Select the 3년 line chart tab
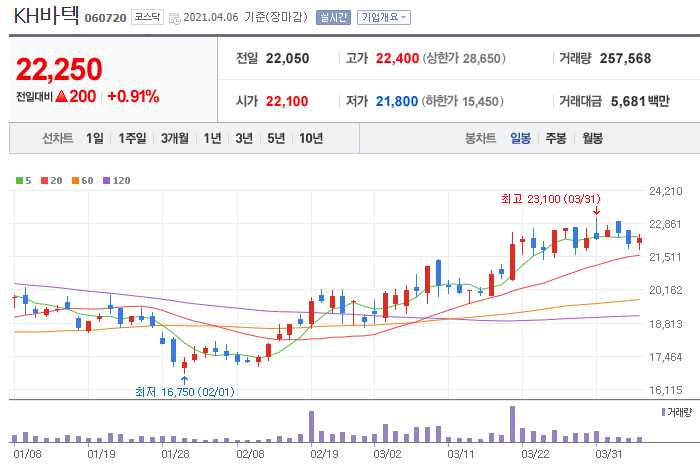 pos(244,138)
